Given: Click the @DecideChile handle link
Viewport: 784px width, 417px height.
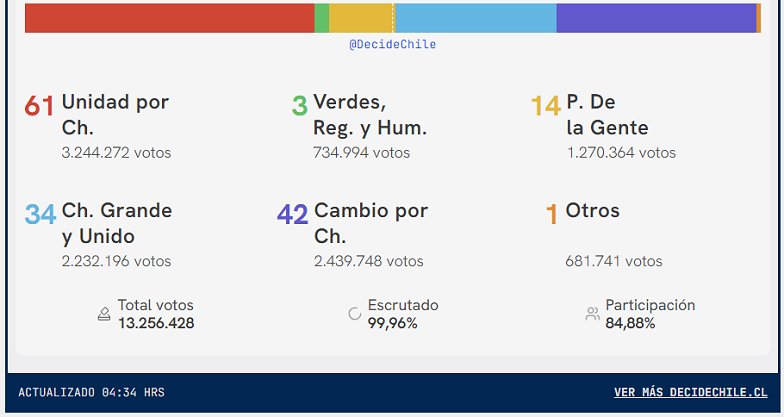Looking at the screenshot, I should 392,45.
